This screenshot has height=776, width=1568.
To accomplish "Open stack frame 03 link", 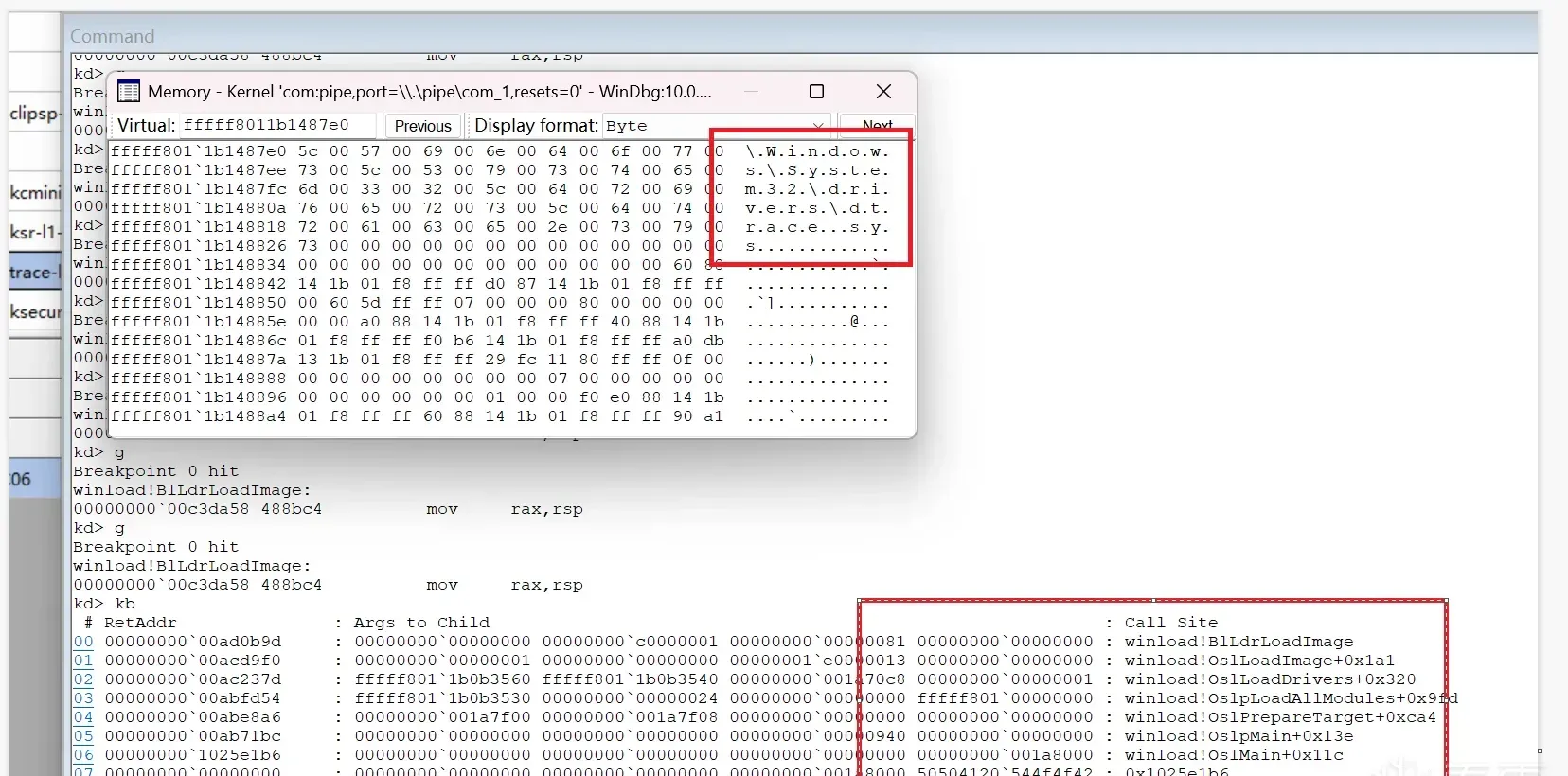I will (83, 698).
